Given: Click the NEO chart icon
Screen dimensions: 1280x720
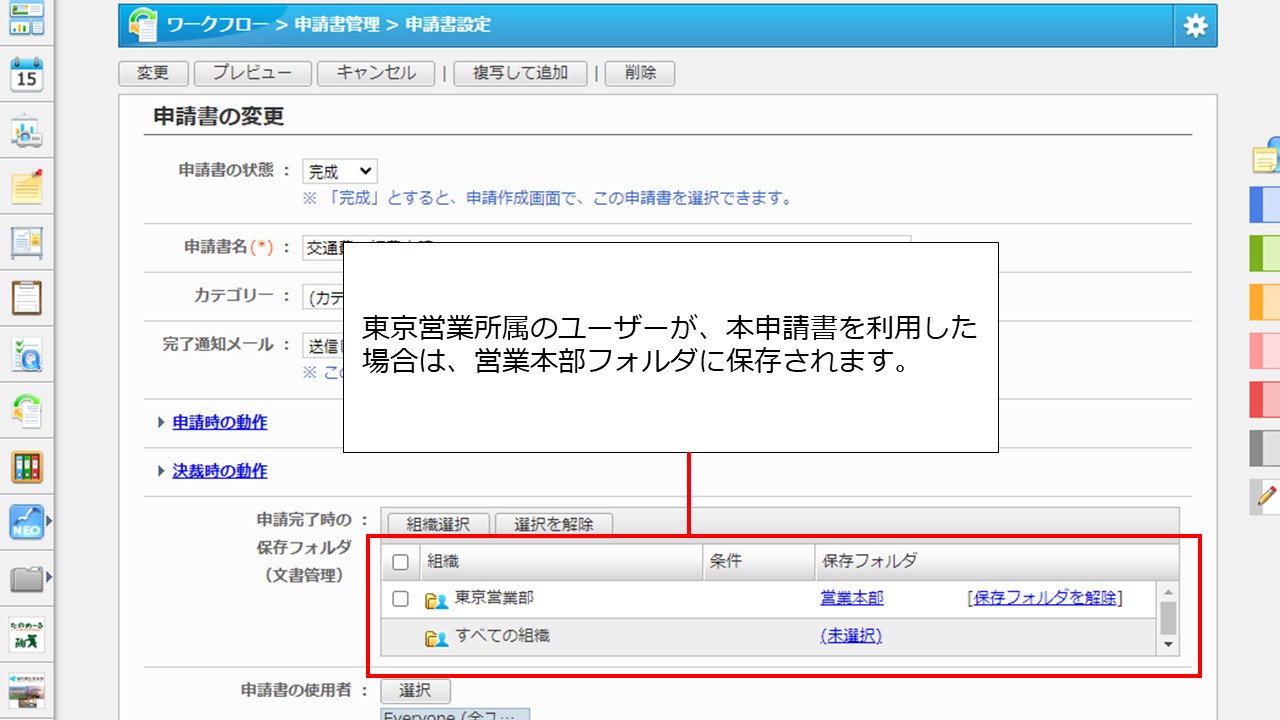Looking at the screenshot, I should point(27,521).
